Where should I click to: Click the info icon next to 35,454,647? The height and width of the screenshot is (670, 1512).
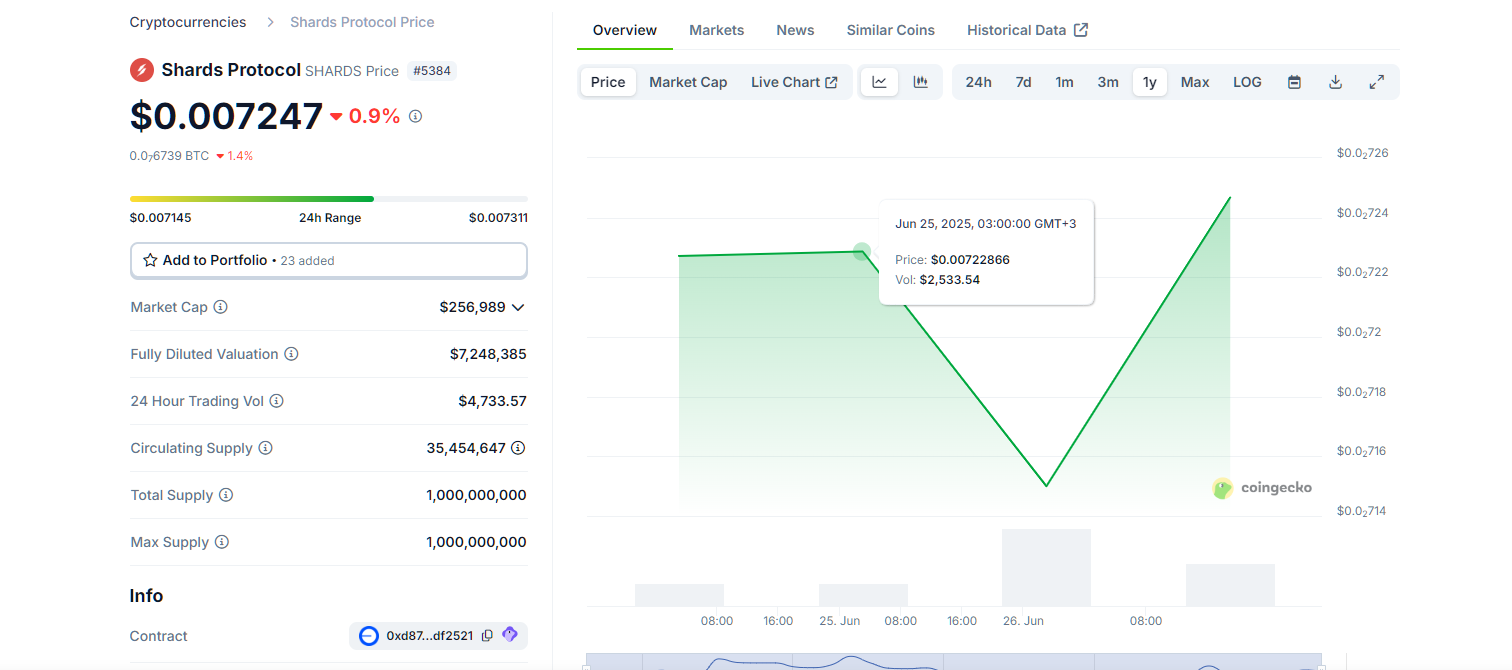[x=518, y=448]
